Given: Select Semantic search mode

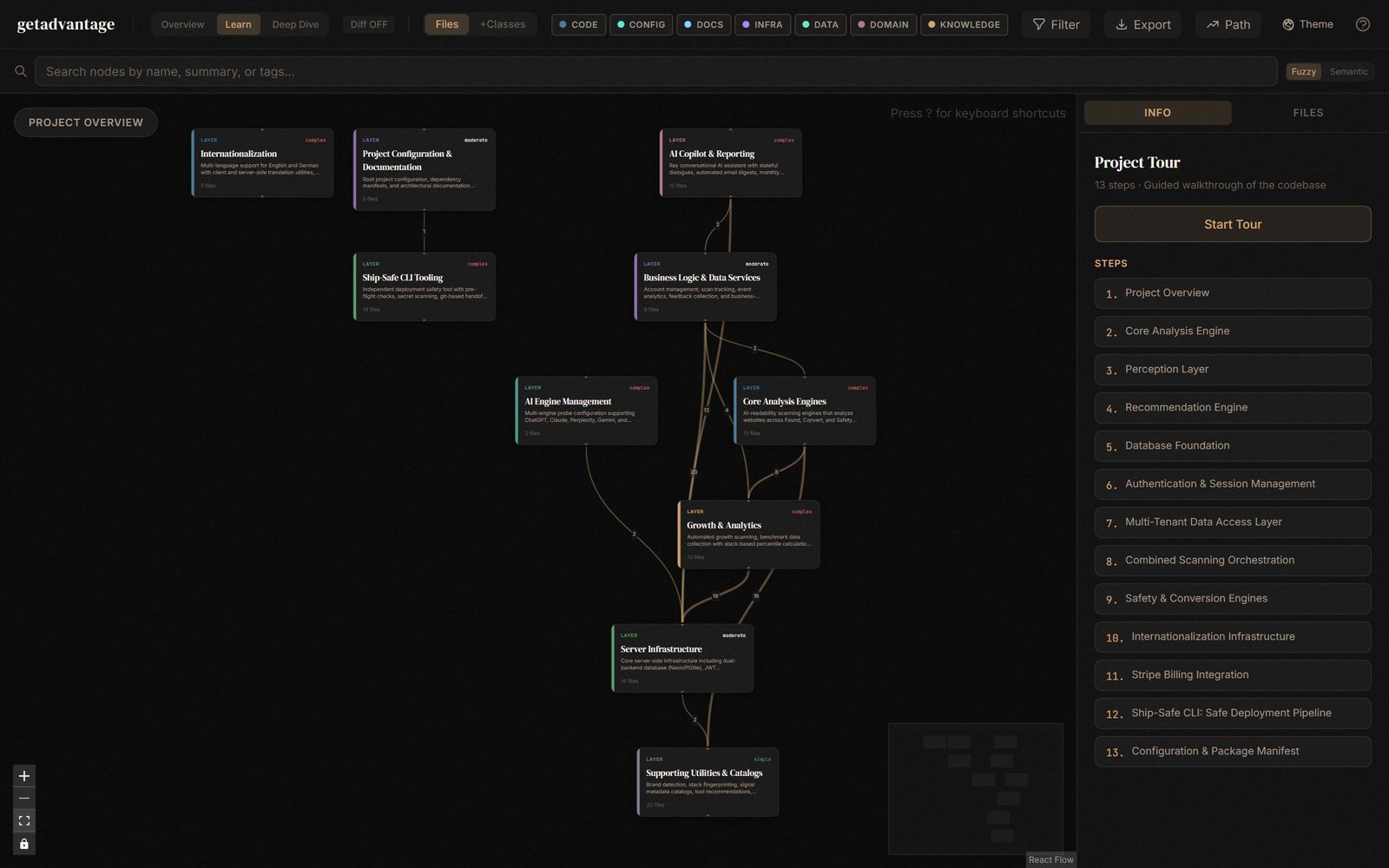Looking at the screenshot, I should click(x=1348, y=71).
